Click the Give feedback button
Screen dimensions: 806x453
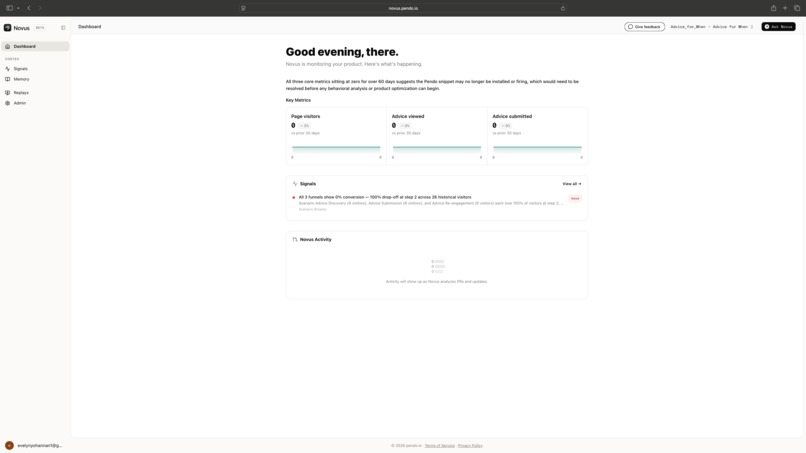tap(644, 27)
